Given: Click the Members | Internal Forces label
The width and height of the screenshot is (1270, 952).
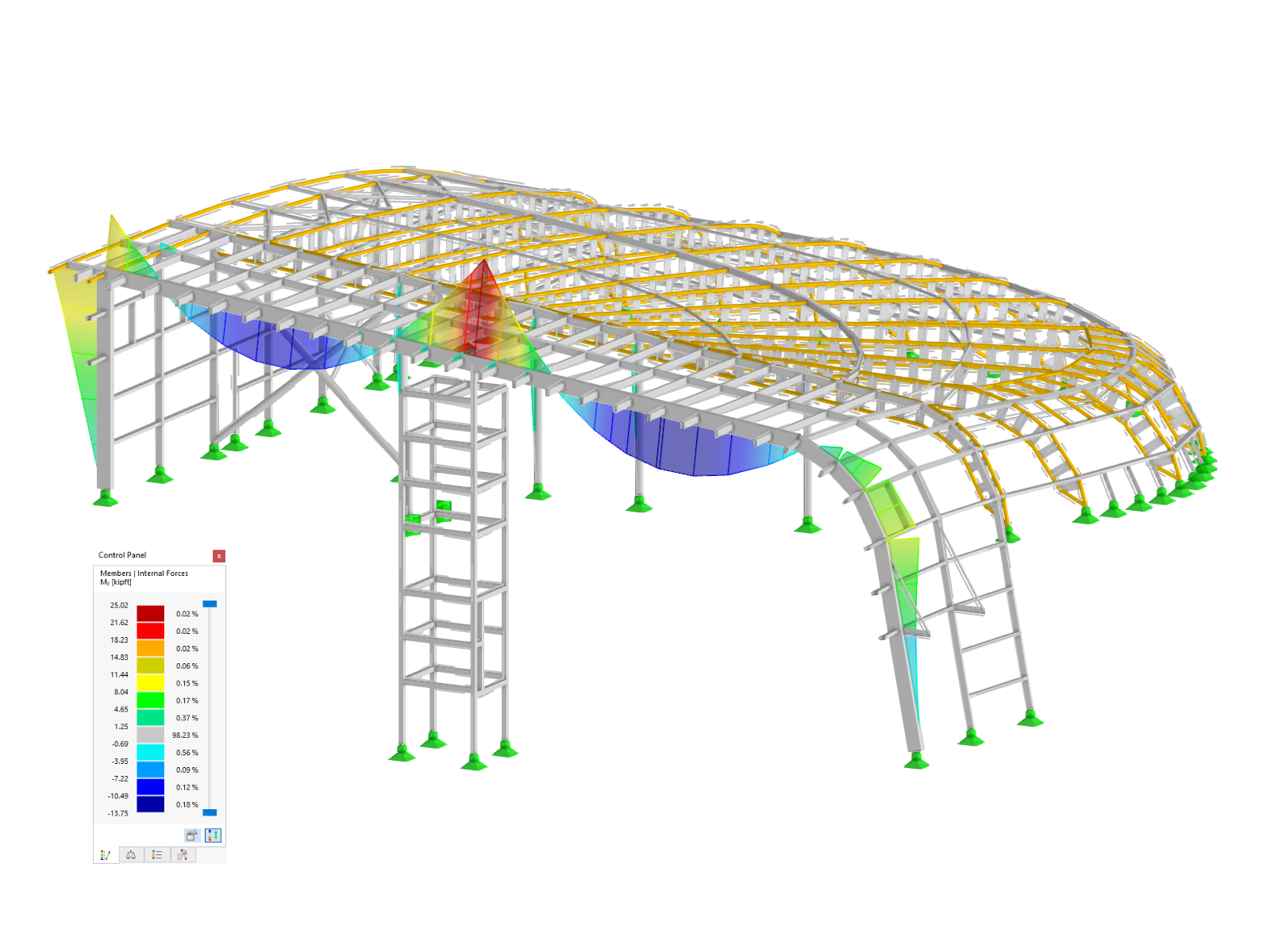Looking at the screenshot, I should (x=144, y=573).
